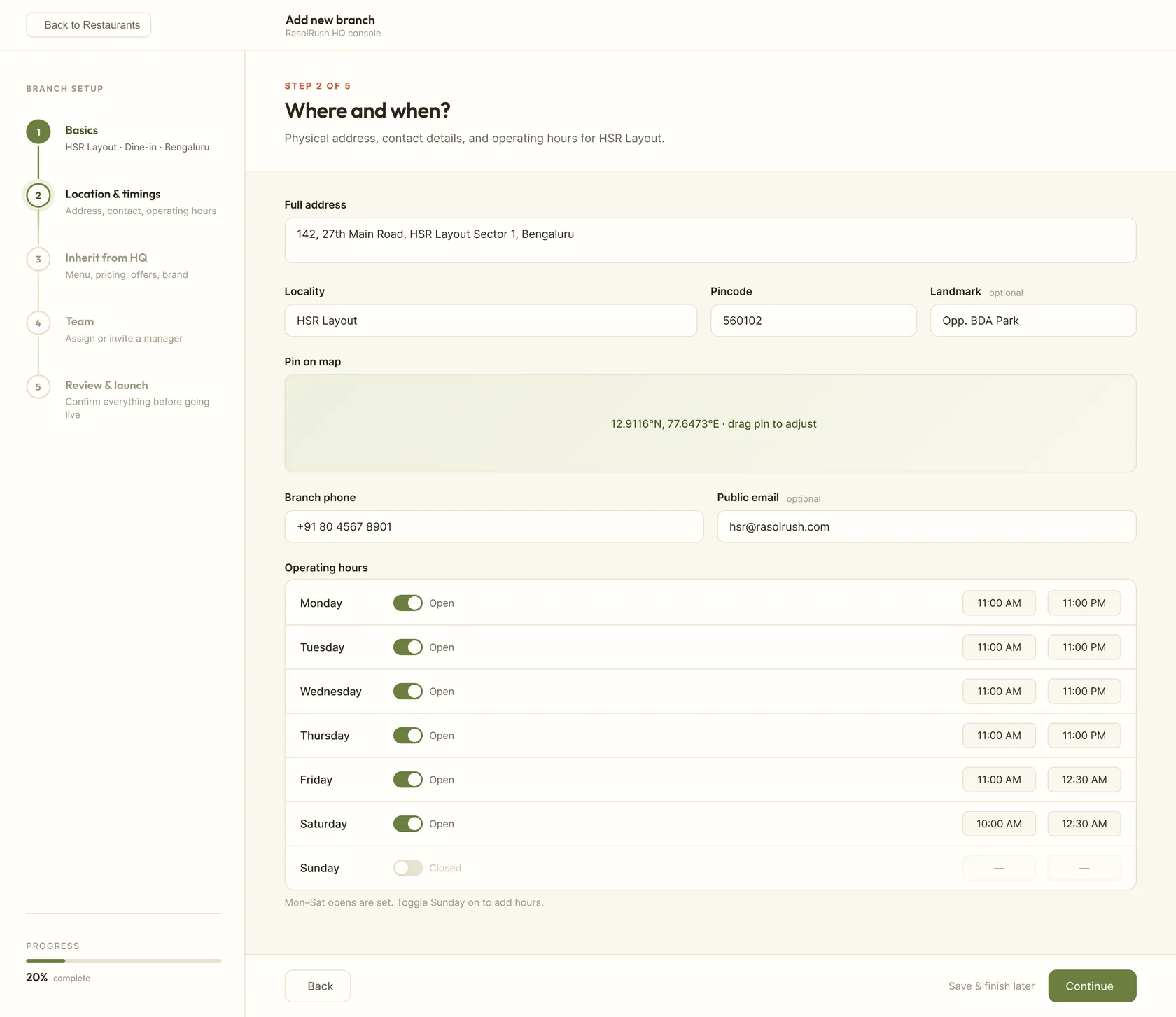Turn off the Monday open toggle

[x=407, y=603]
